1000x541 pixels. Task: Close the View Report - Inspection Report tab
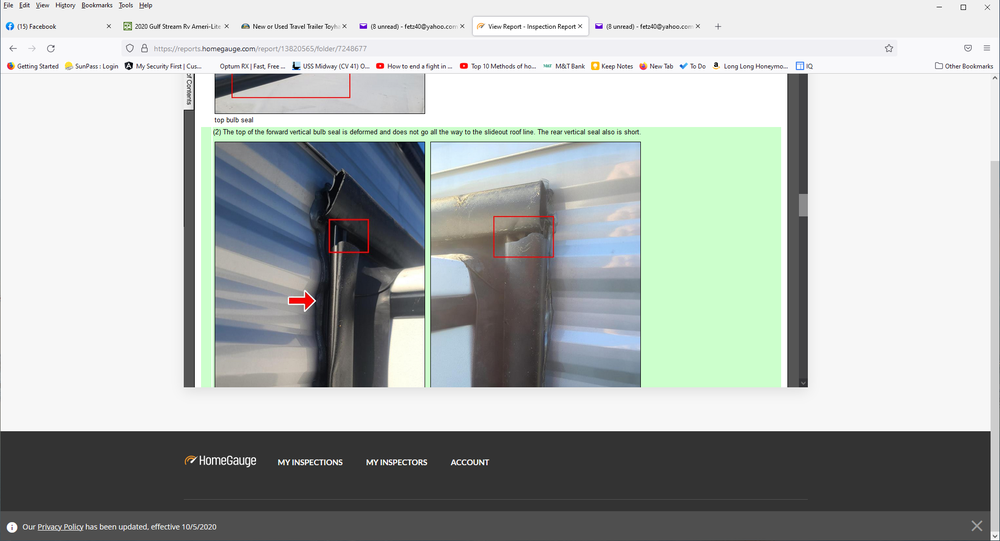tap(580, 26)
